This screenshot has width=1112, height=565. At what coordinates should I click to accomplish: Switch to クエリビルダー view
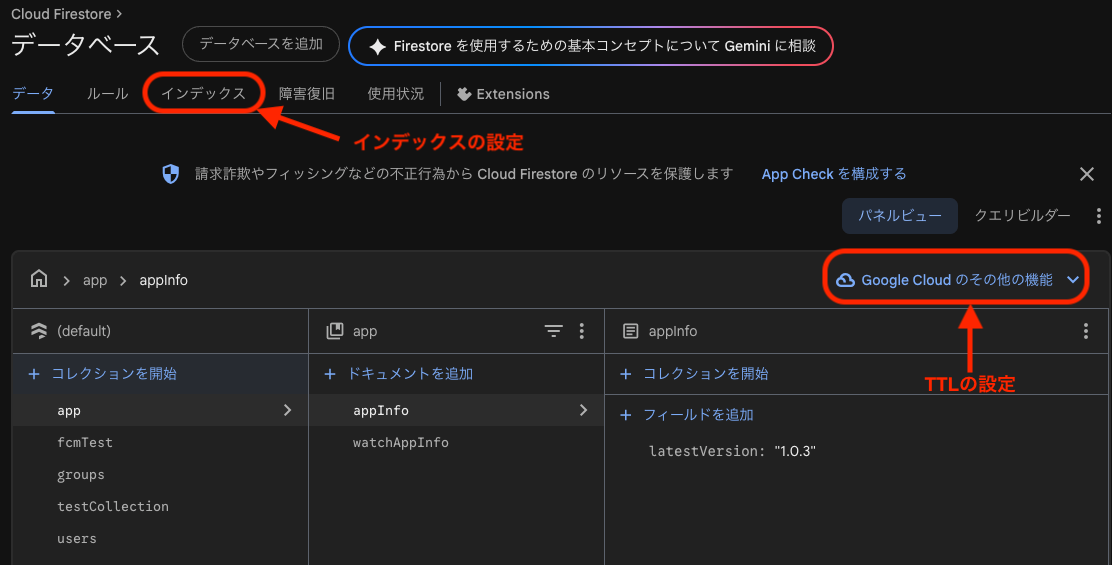pos(1022,216)
